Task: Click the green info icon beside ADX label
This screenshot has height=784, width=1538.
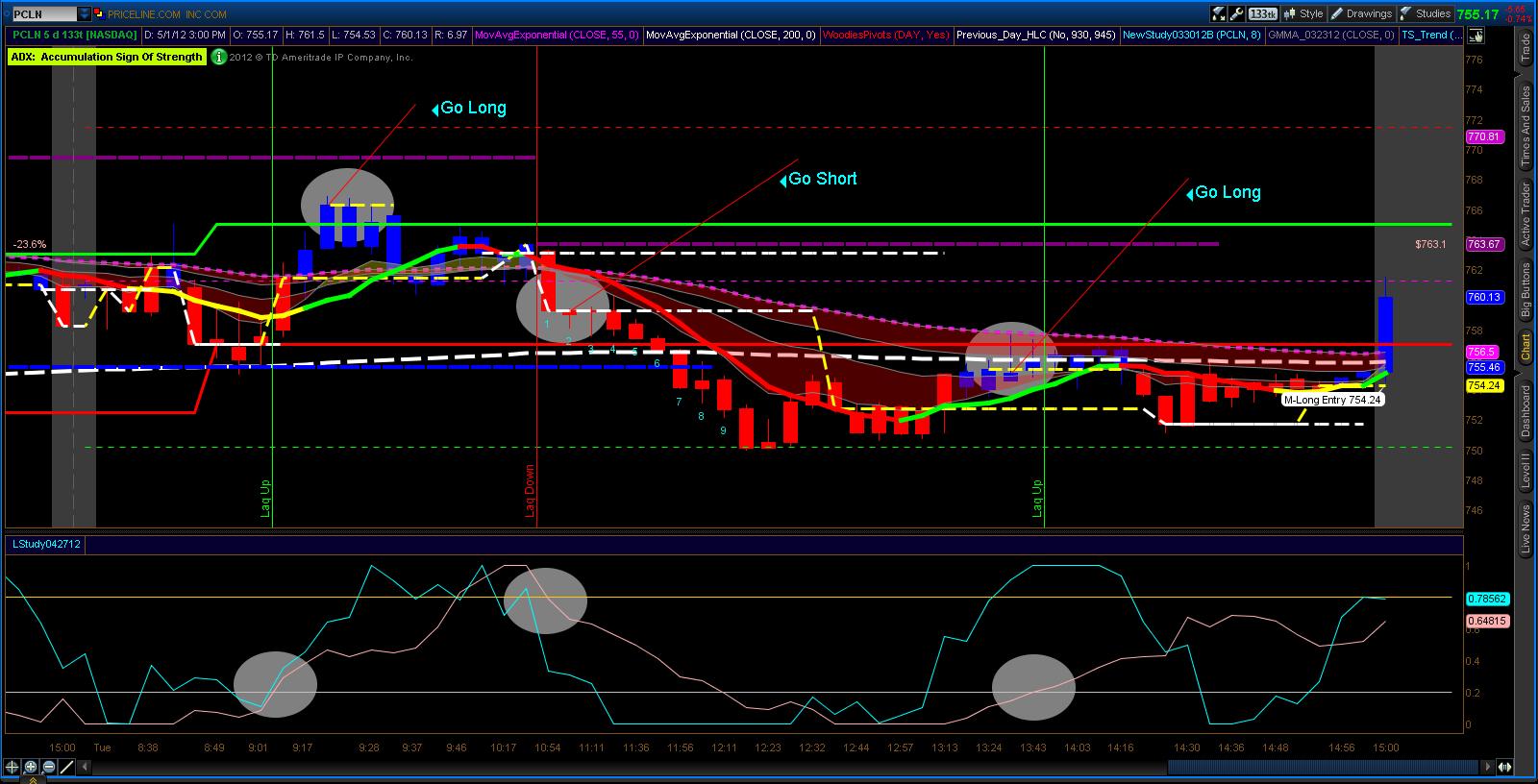Action: 219,57
